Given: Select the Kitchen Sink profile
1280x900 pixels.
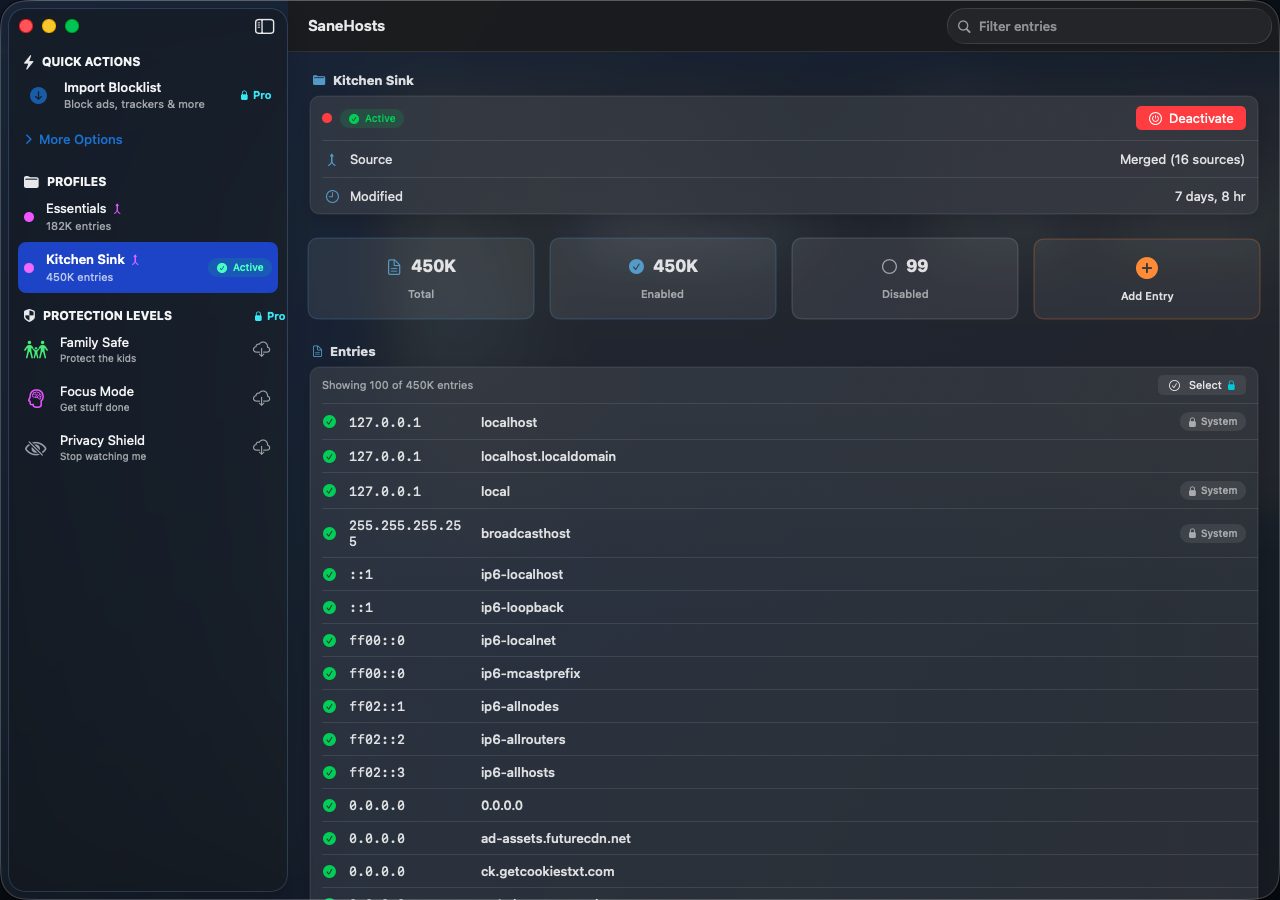Looking at the screenshot, I should (x=147, y=267).
